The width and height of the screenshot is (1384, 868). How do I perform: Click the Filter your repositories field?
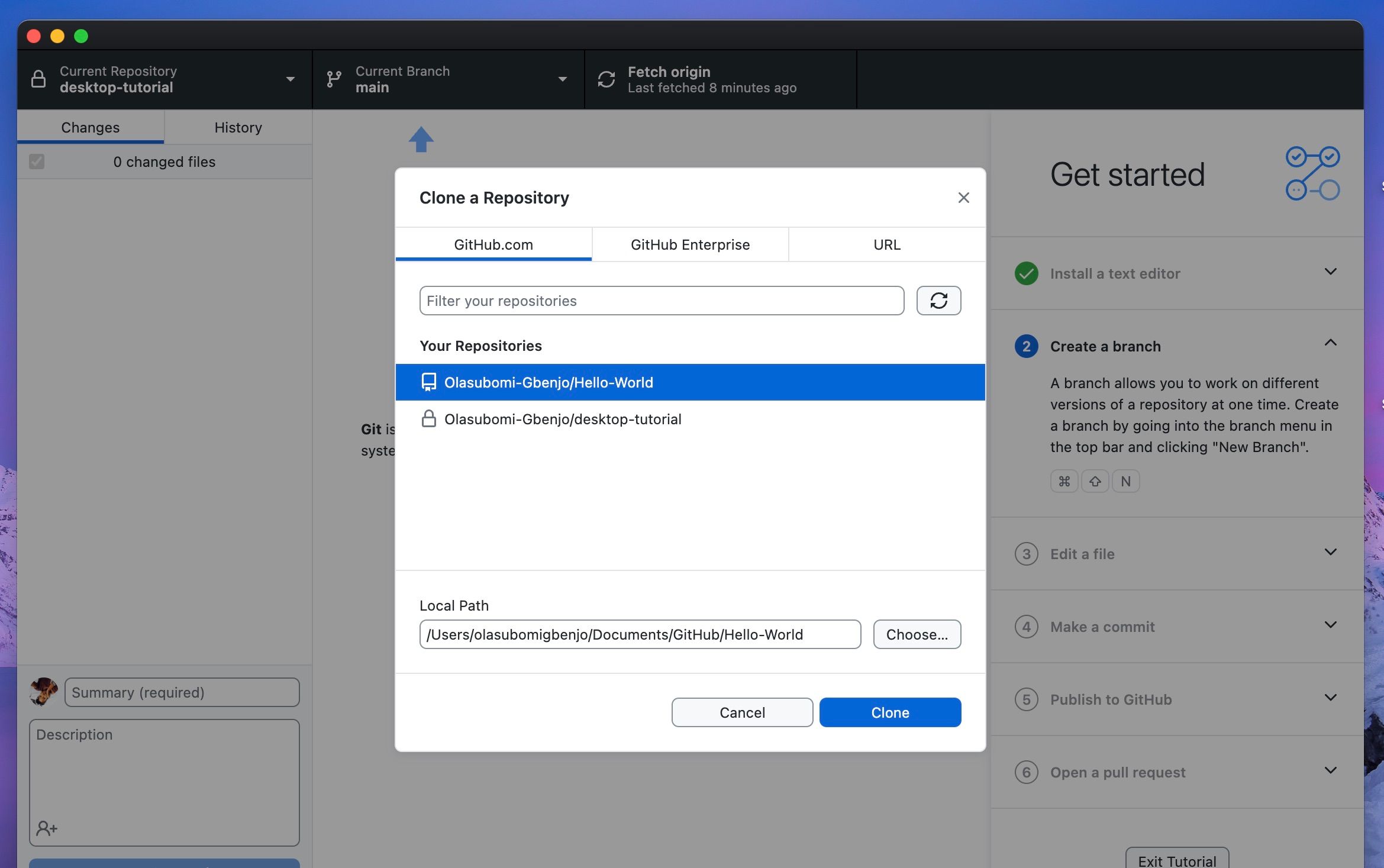tap(661, 301)
